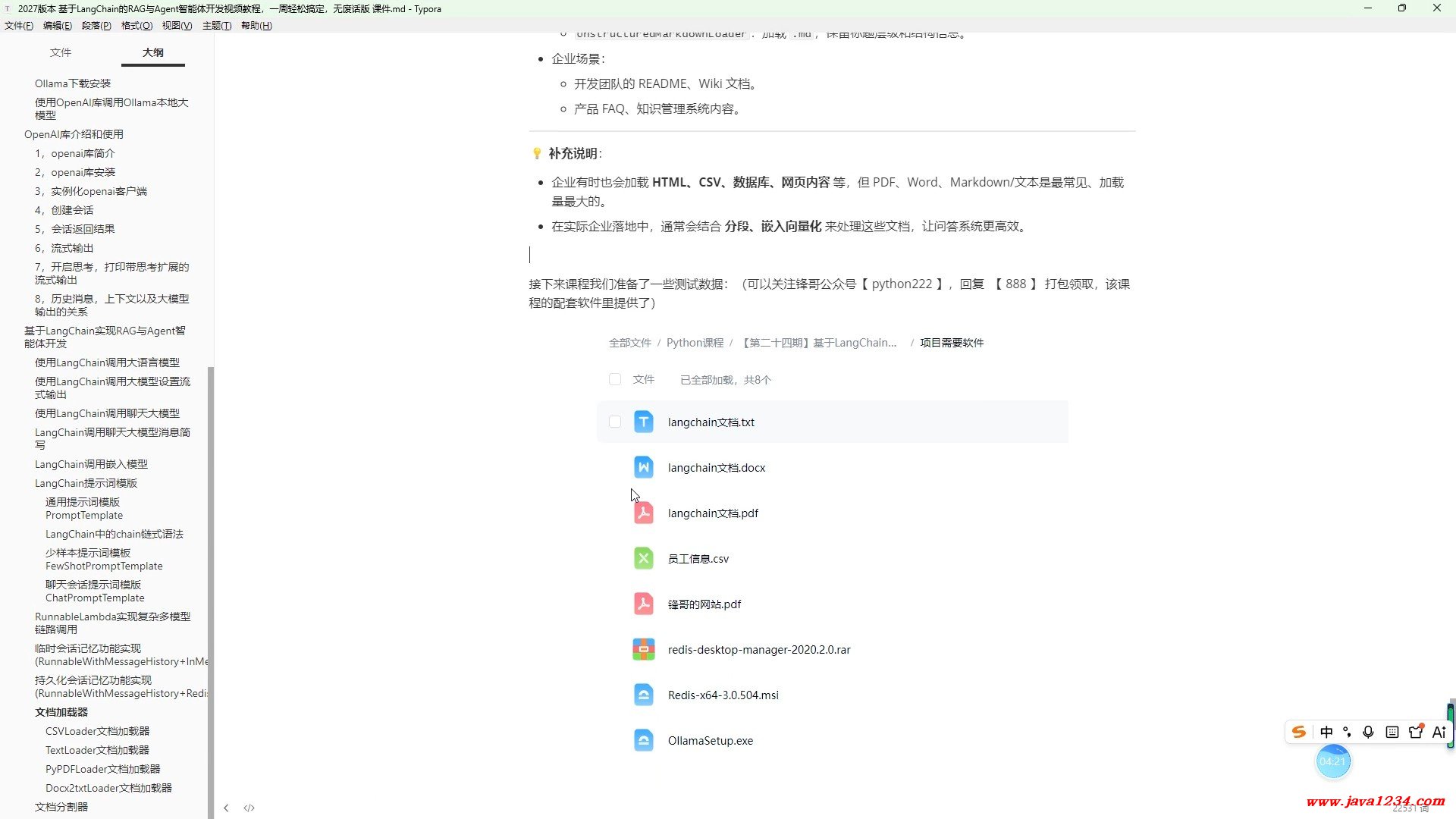Check the select-all files checkbox
Image resolution: width=1456 pixels, height=819 pixels.
point(615,379)
